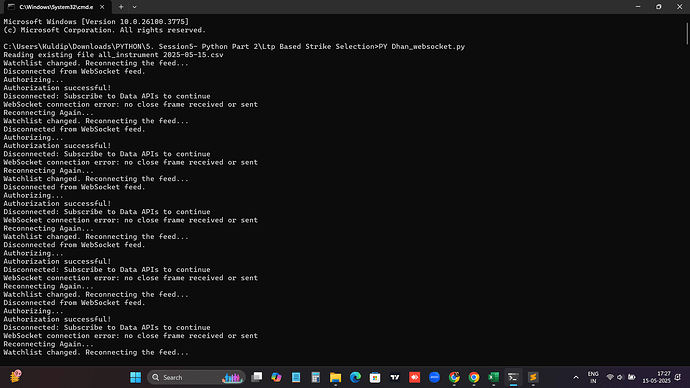Show hidden system tray icons
This screenshot has width=690, height=388.
(x=576, y=377)
